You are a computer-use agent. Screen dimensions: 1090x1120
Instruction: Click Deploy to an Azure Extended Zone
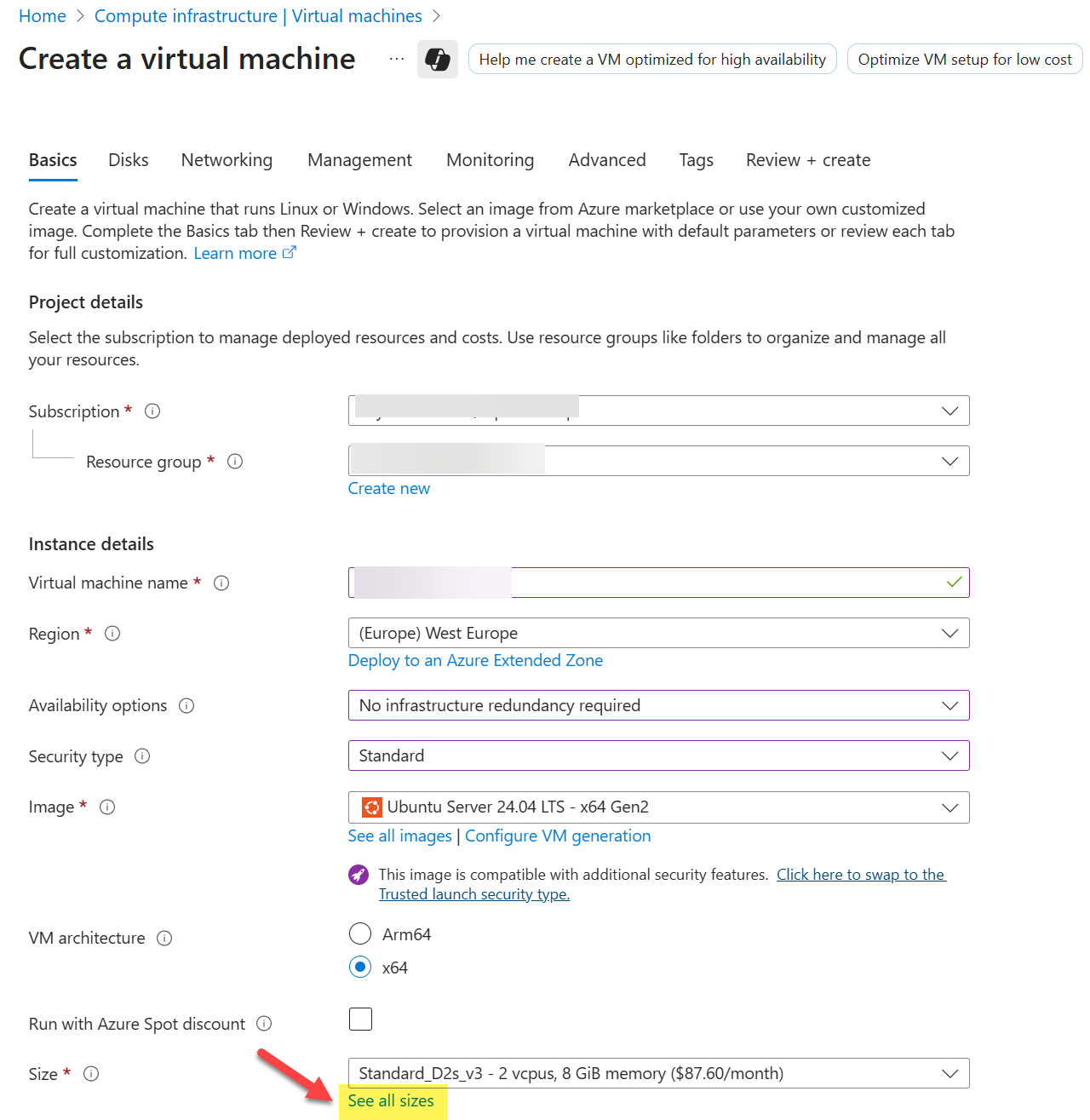tap(475, 660)
